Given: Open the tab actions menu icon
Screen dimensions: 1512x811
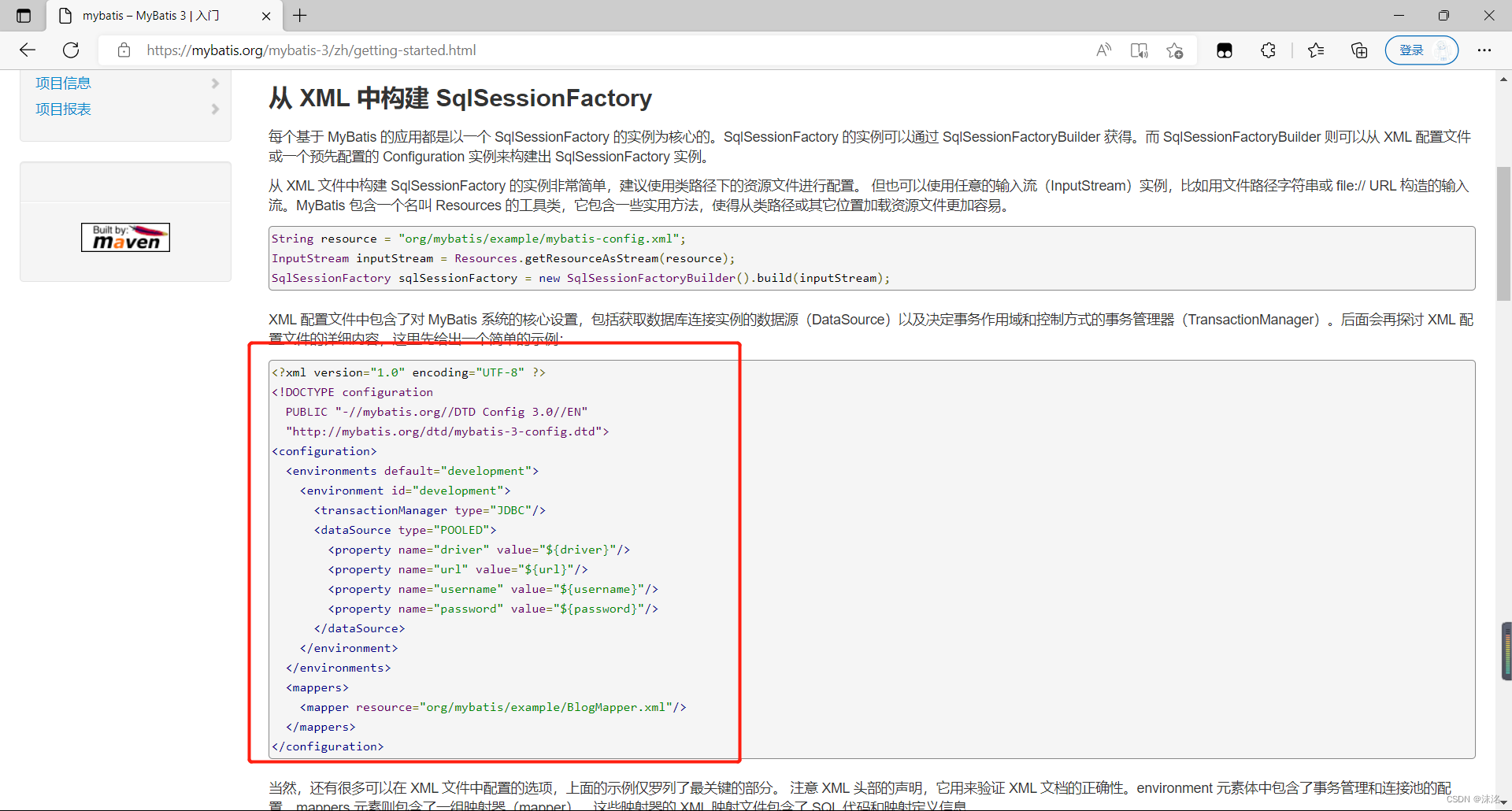Looking at the screenshot, I should coord(24,16).
